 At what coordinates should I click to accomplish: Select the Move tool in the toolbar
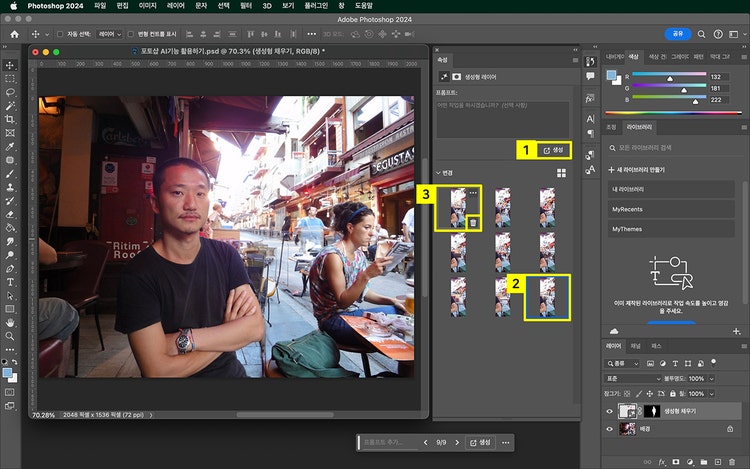pyautogui.click(x=10, y=64)
